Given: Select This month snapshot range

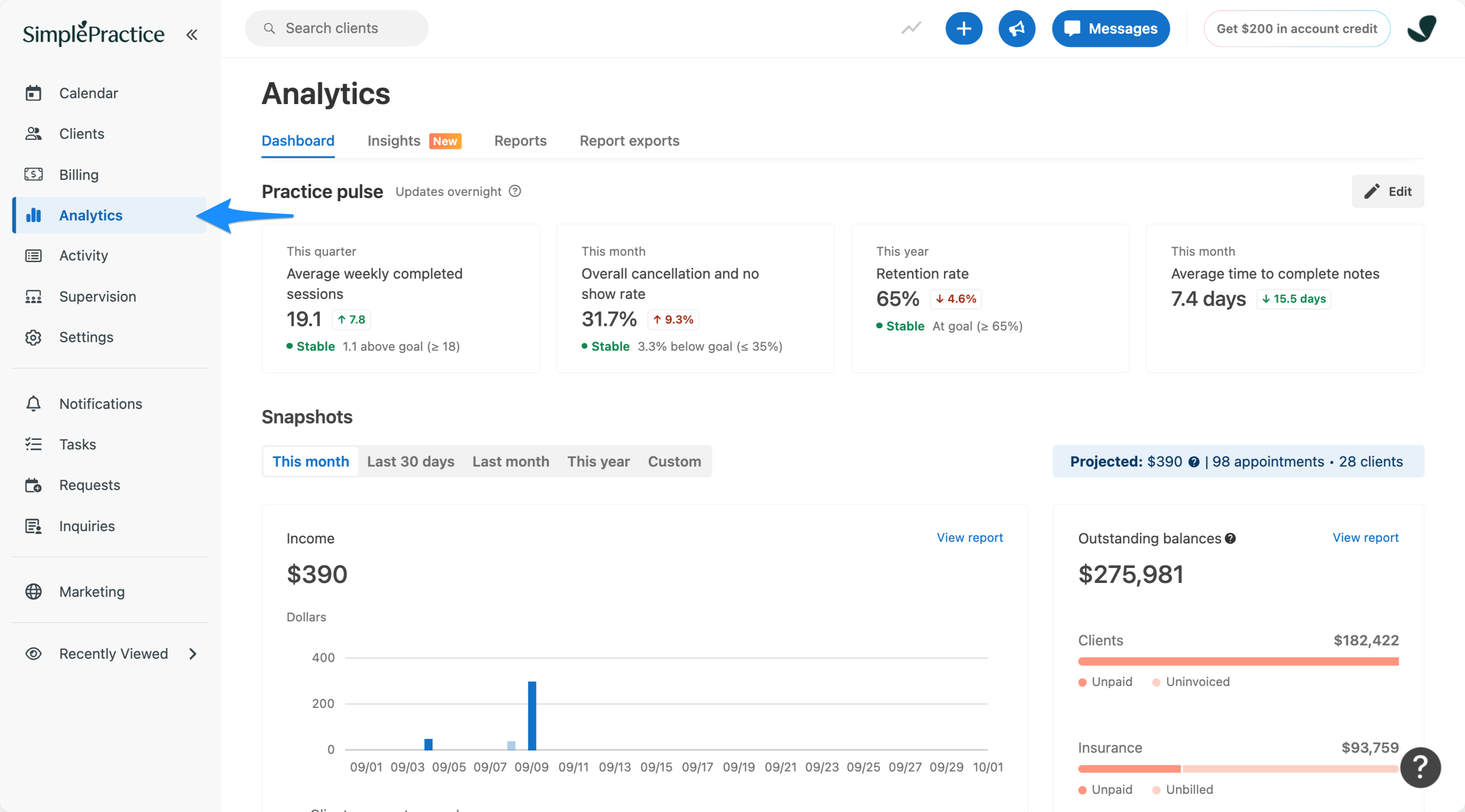Looking at the screenshot, I should click(x=311, y=461).
